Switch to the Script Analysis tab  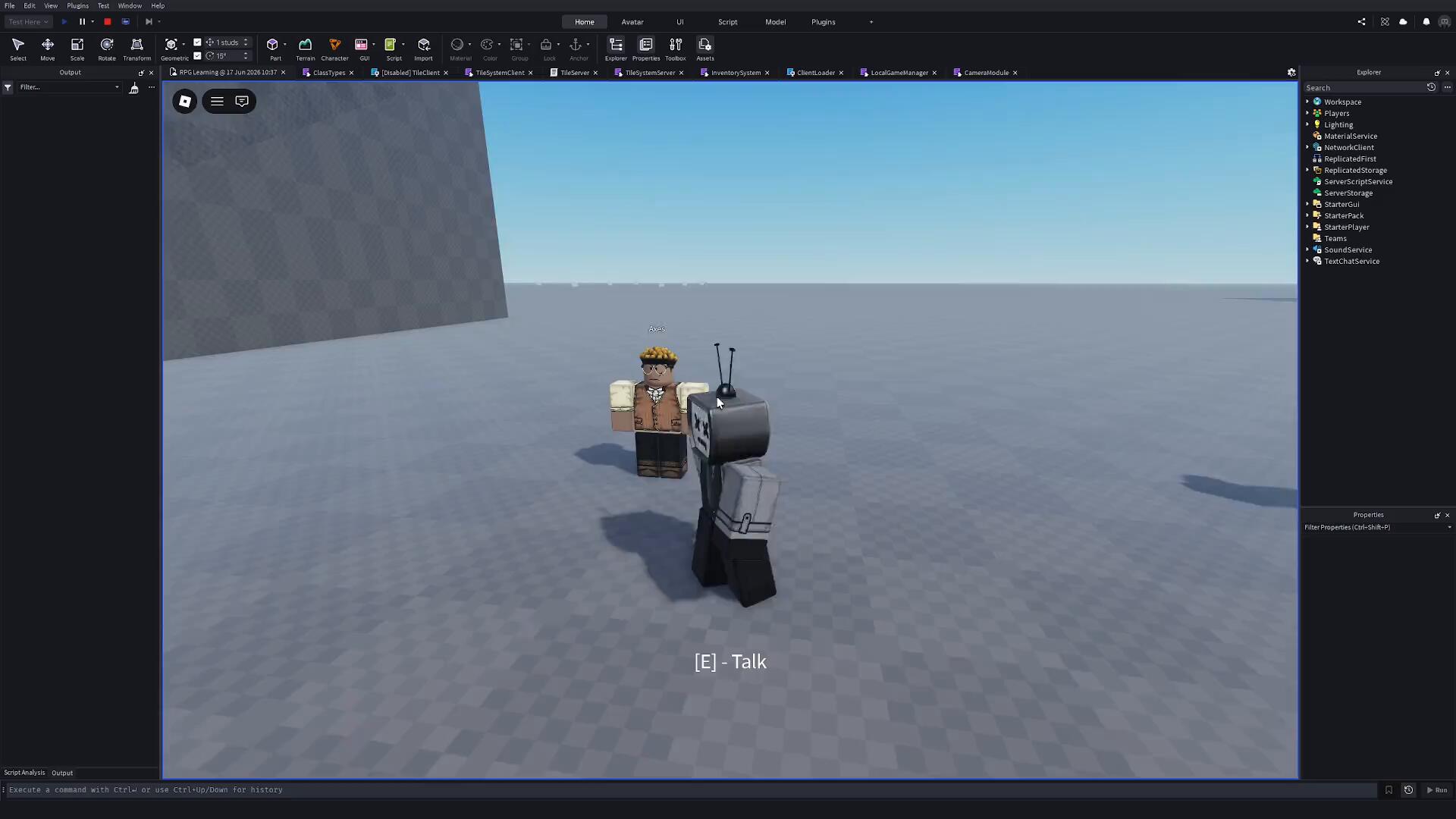click(24, 773)
